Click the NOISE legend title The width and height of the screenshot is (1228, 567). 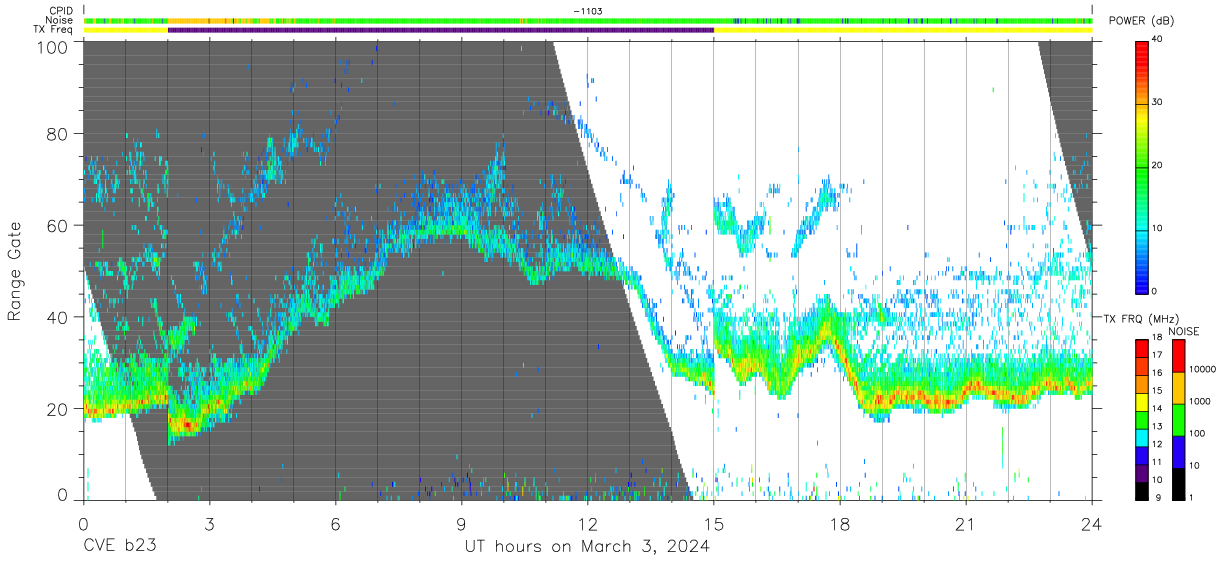pos(1185,331)
